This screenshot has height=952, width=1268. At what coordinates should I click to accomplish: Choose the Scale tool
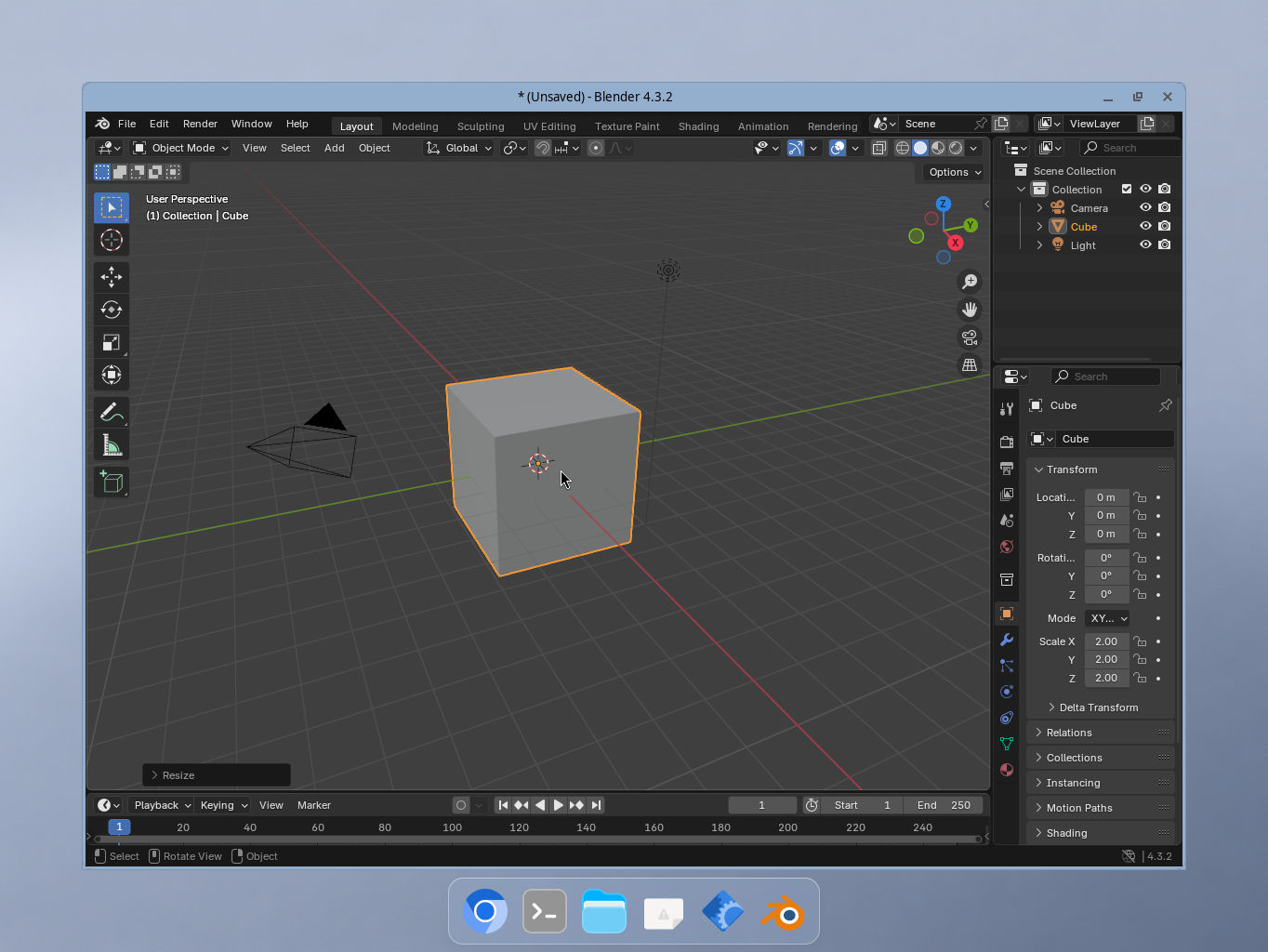(x=112, y=342)
